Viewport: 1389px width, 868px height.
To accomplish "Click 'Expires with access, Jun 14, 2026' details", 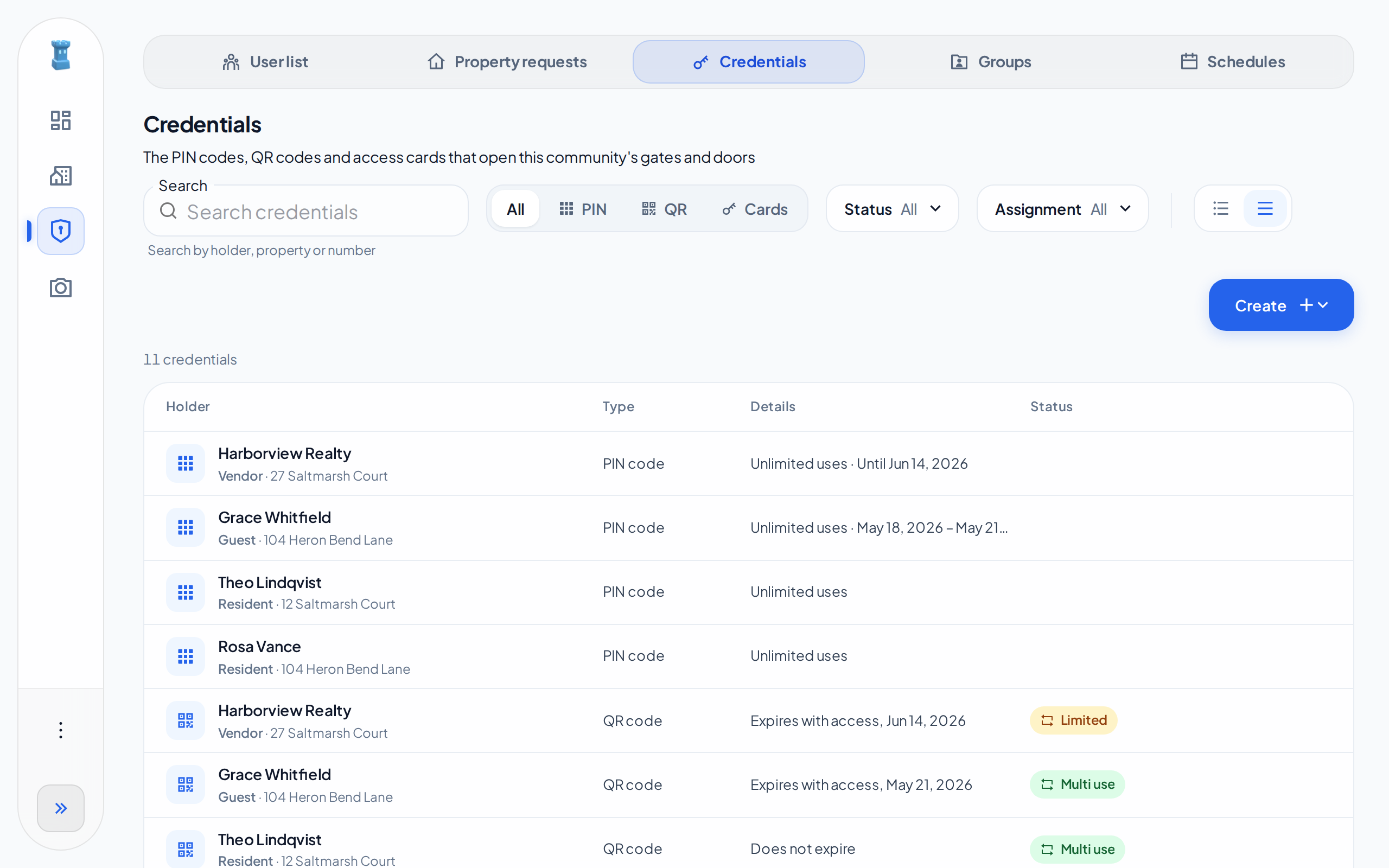I will tap(857, 720).
